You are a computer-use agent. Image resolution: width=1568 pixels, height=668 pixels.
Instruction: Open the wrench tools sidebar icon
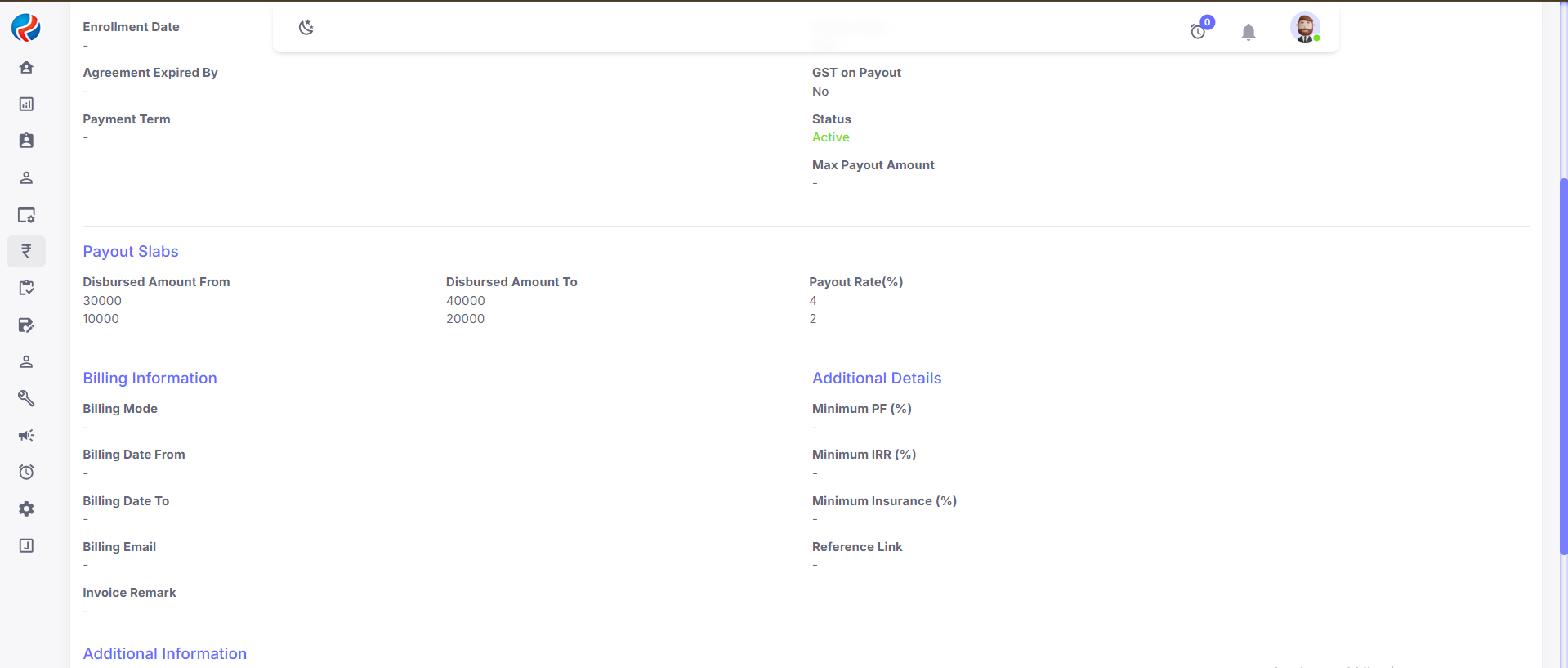point(26,398)
